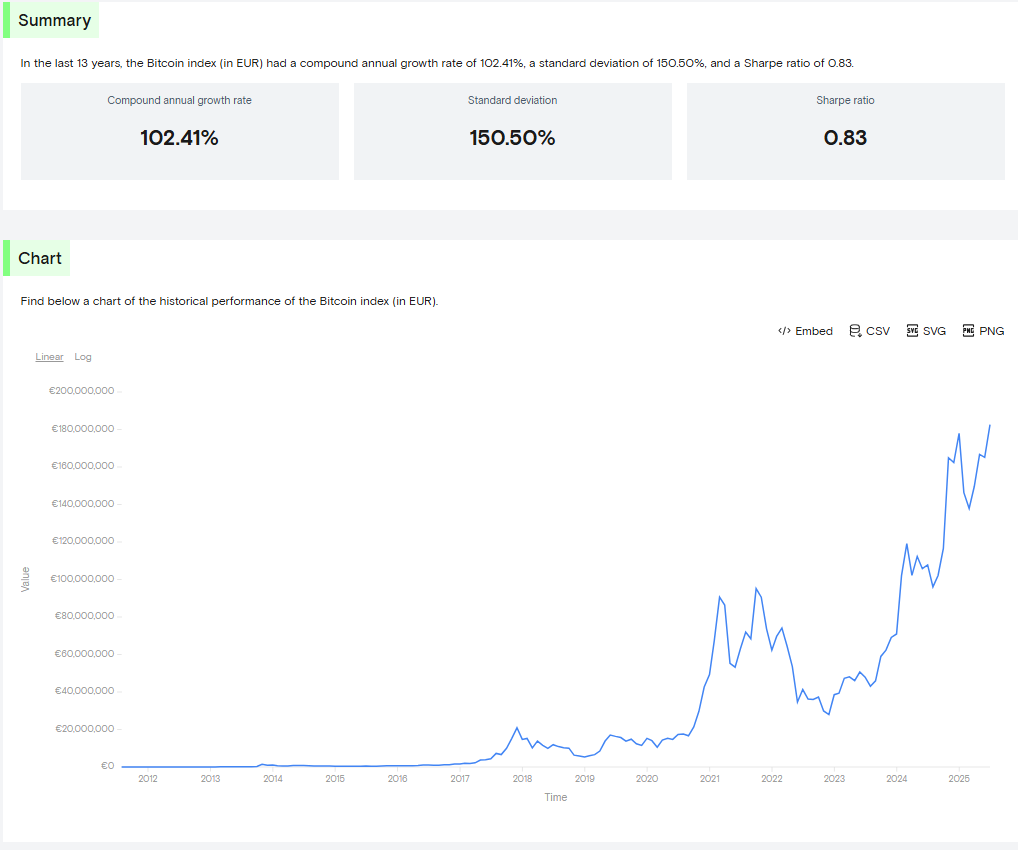This screenshot has width=1018, height=850.
Task: Click the Time axis title below chart
Action: tap(555, 797)
